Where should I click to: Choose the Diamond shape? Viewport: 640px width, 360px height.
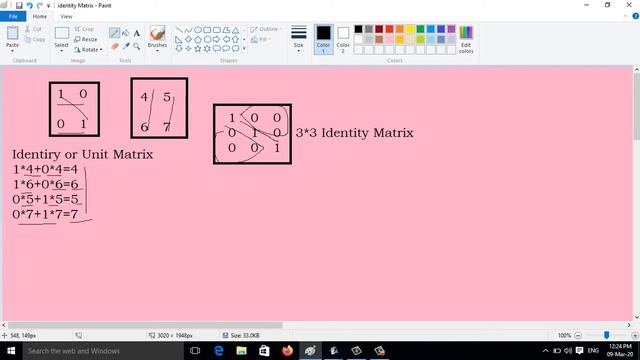coord(188,40)
